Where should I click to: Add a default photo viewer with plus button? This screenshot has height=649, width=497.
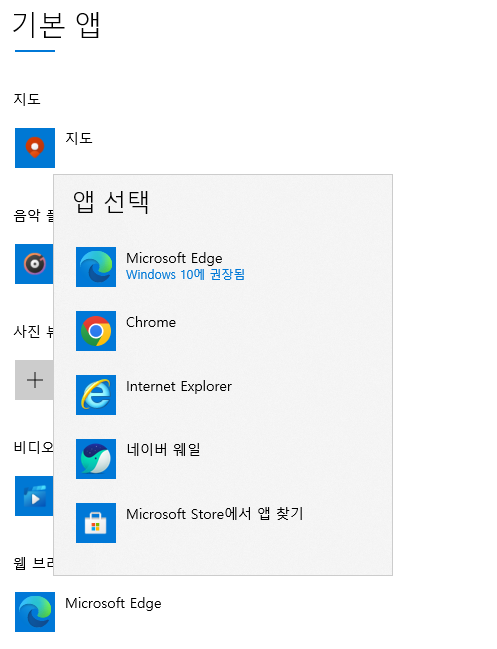coord(34,380)
